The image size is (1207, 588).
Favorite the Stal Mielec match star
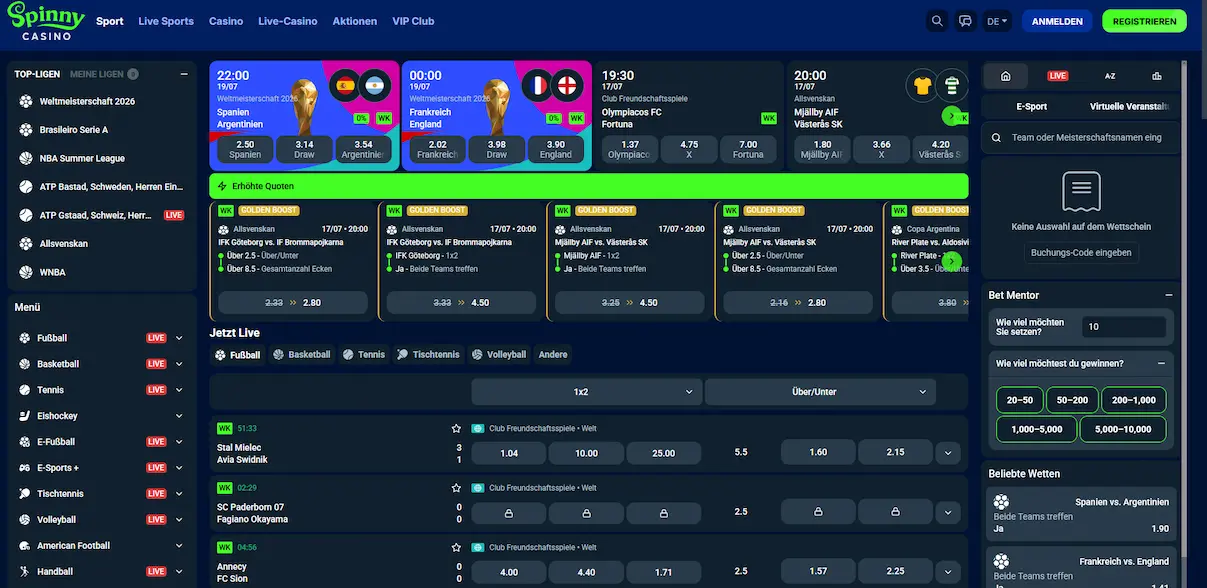456,428
